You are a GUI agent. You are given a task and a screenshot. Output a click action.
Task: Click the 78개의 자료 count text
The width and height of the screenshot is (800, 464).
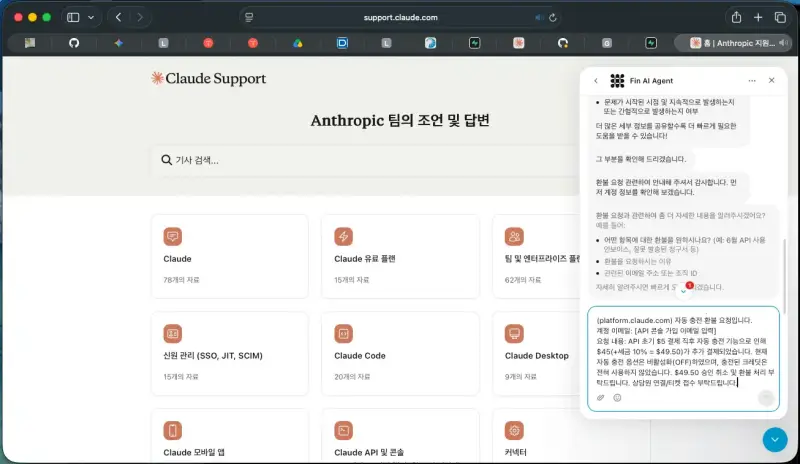pos(181,280)
